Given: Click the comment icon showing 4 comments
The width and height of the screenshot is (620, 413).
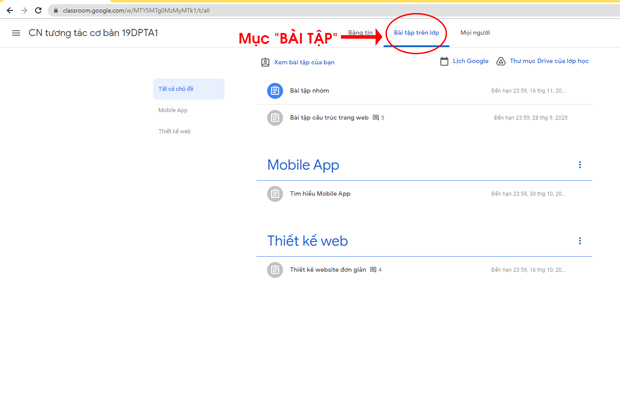Looking at the screenshot, I should pyautogui.click(x=373, y=270).
